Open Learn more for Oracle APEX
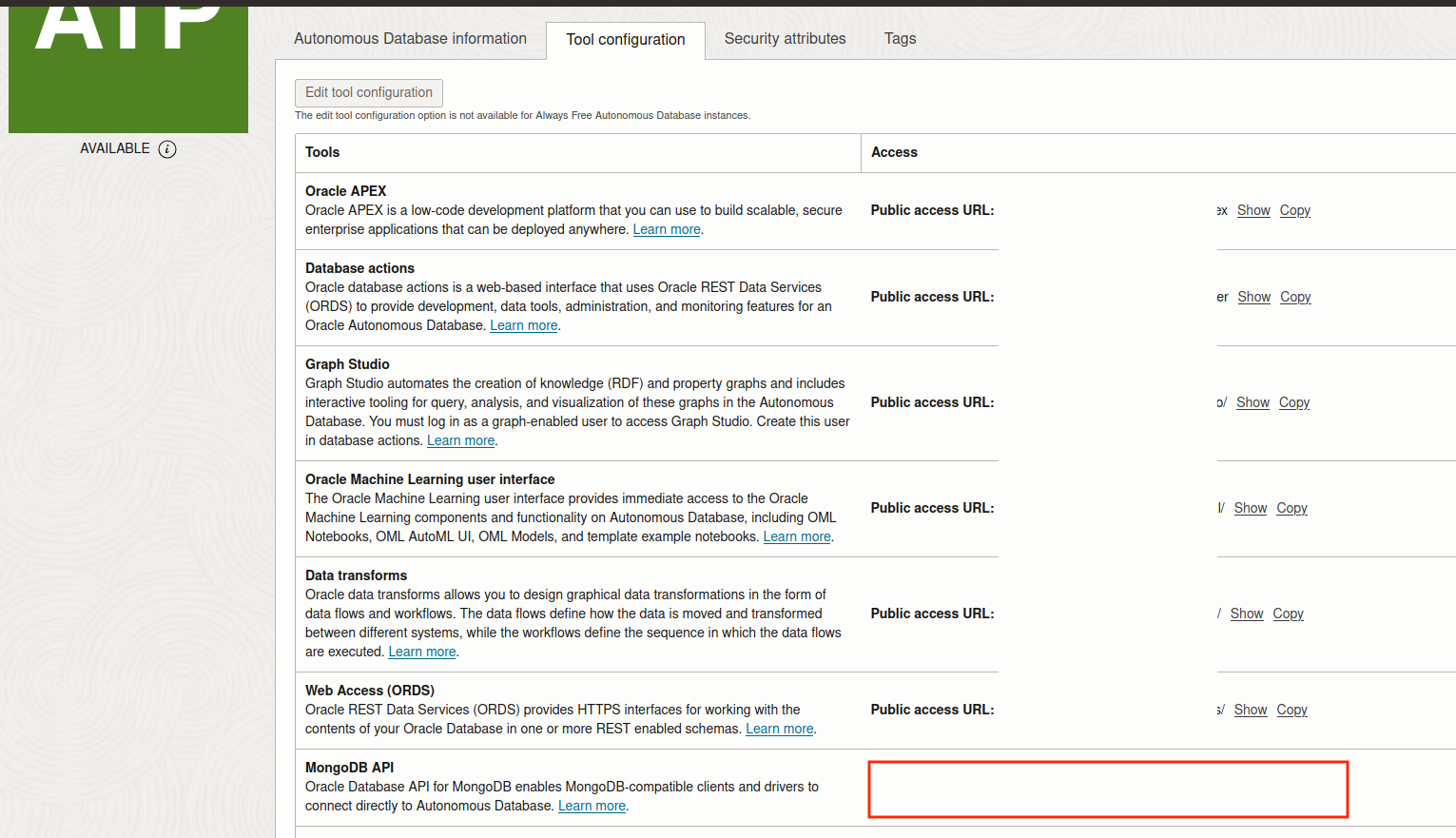Viewport: 1456px width, 838px height. pyautogui.click(x=666, y=228)
